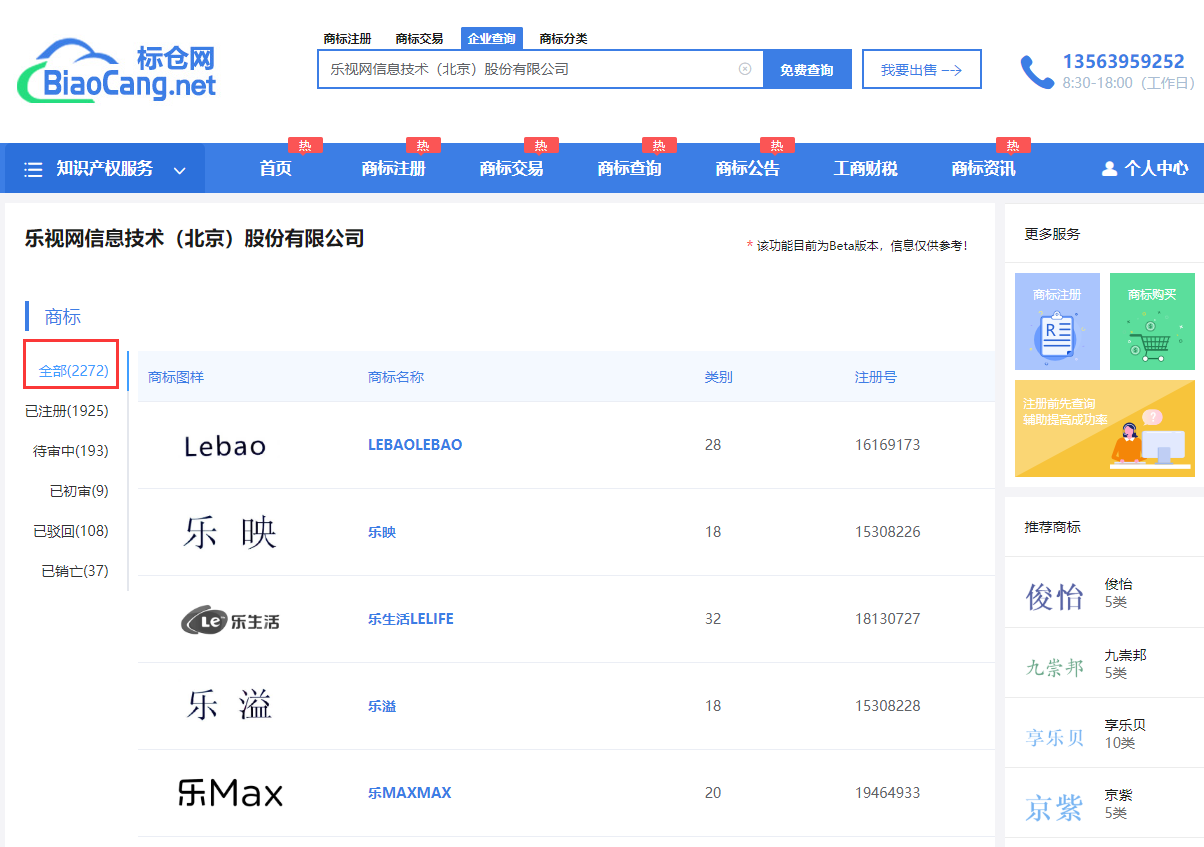Filter by 全部(2272) trademarks
The width and height of the screenshot is (1204, 847).
point(73,371)
